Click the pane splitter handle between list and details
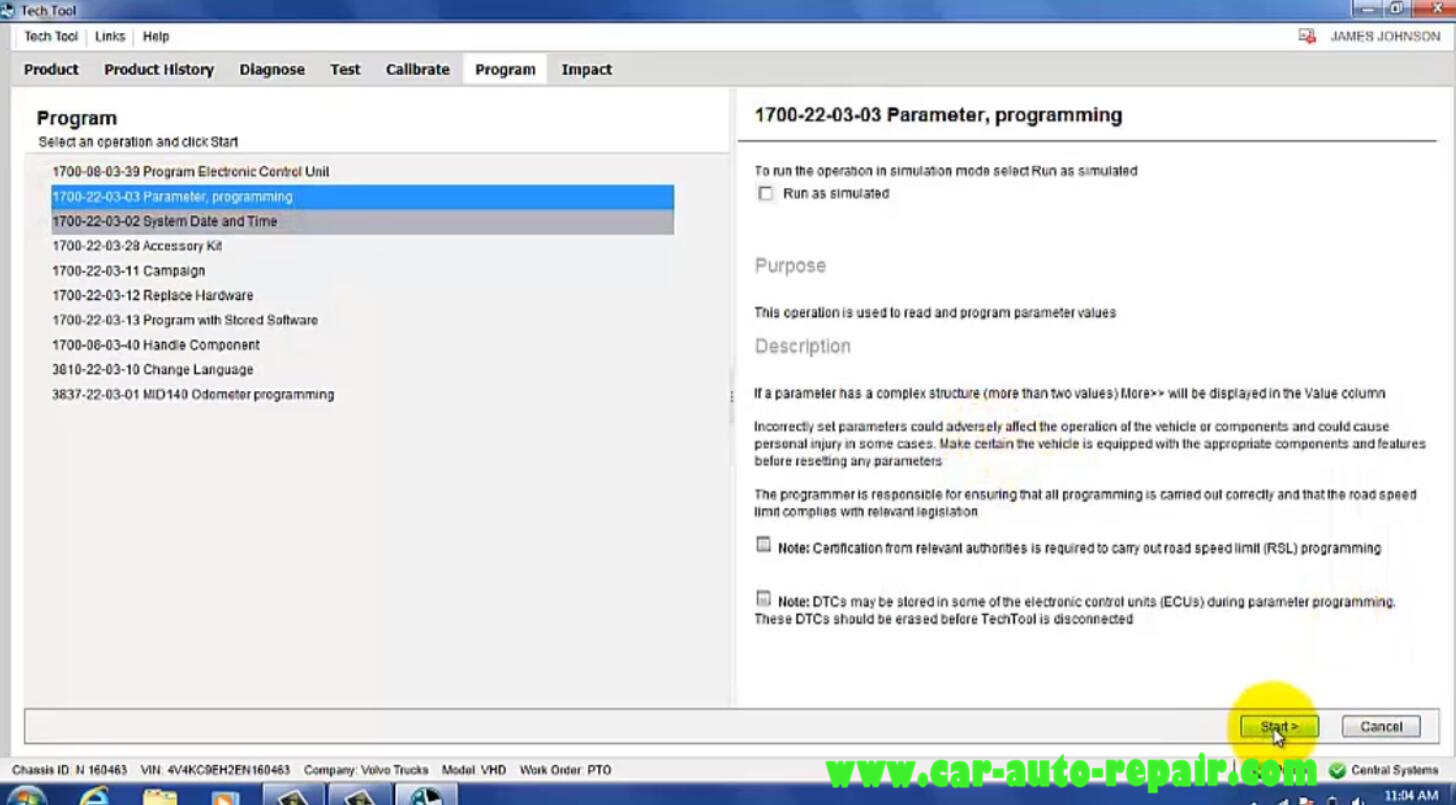 (732, 397)
